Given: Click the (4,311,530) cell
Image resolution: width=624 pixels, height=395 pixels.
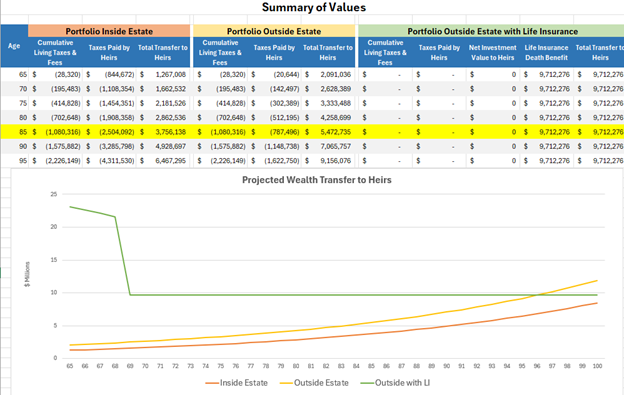Looking at the screenshot, I should coord(109,161).
